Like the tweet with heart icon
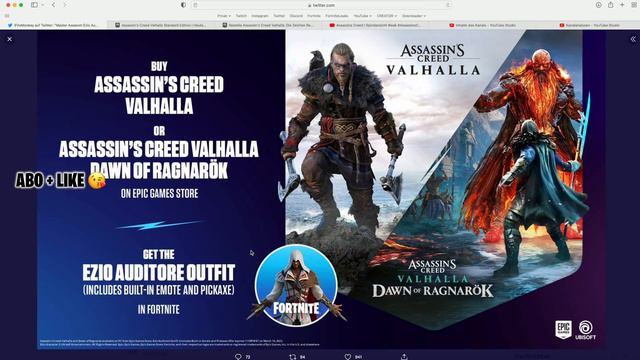The image size is (640, 360). point(348,357)
